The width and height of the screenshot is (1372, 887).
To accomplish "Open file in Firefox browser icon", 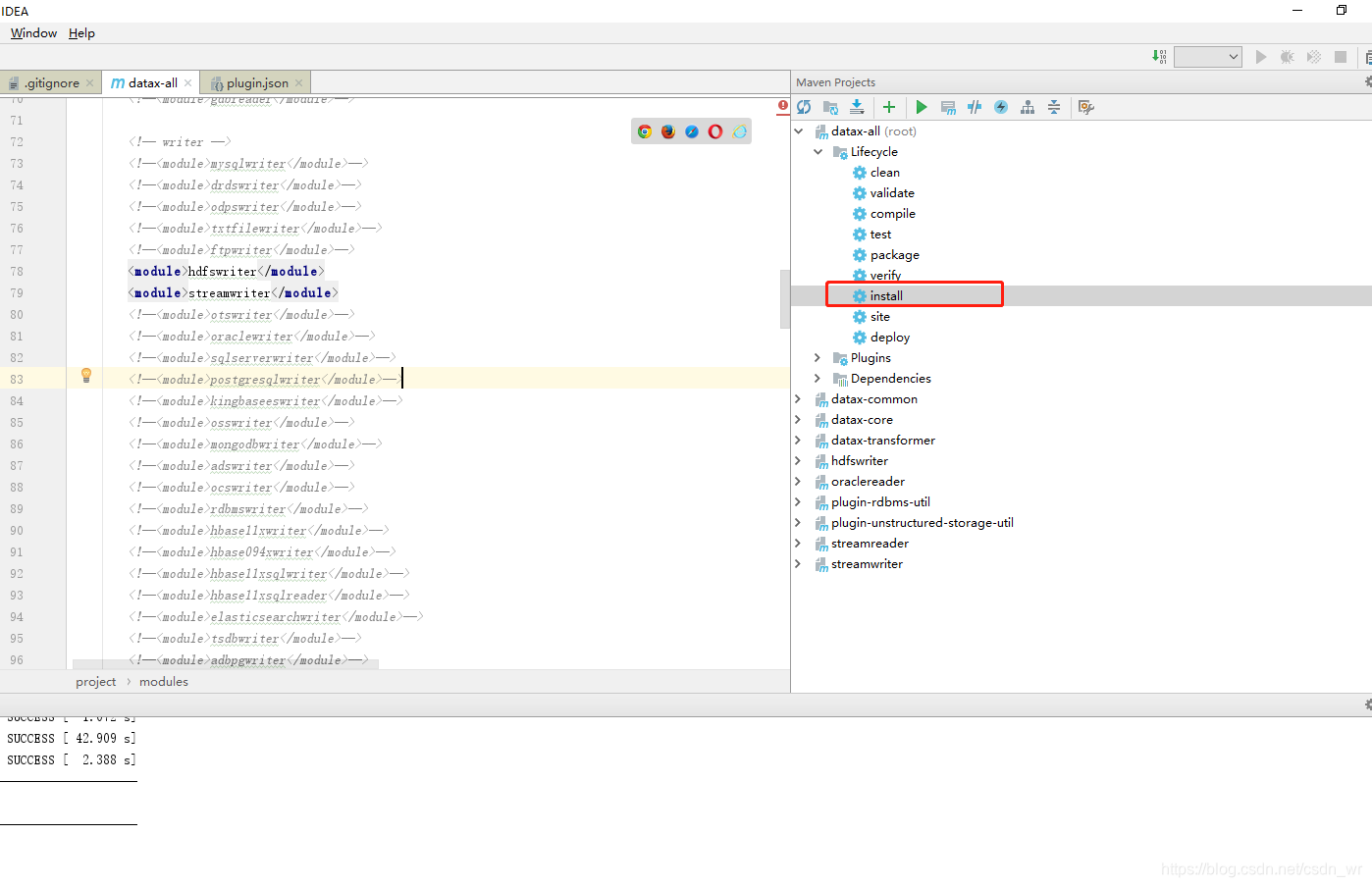I will 668,131.
